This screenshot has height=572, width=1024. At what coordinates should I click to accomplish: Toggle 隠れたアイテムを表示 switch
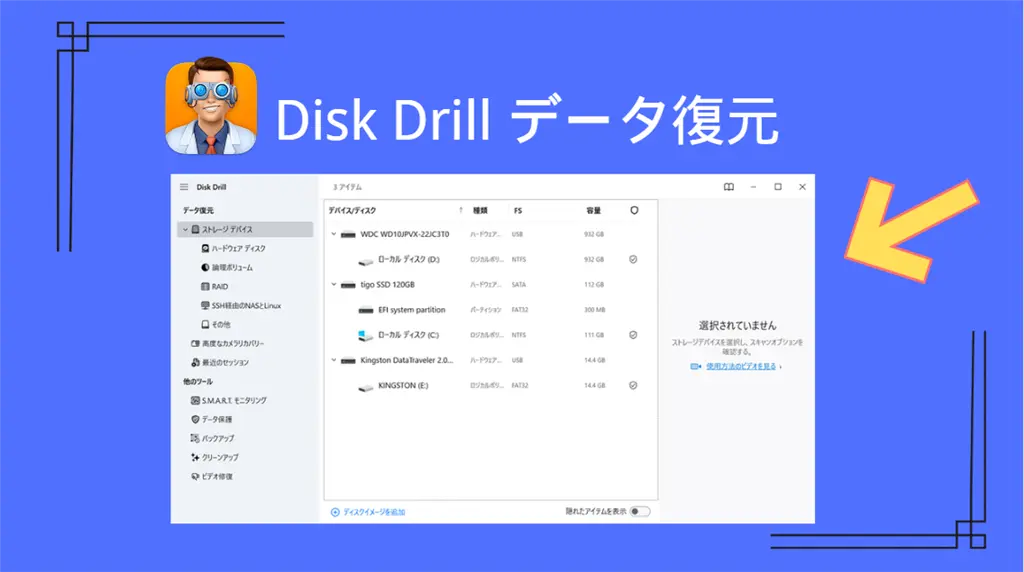640,511
